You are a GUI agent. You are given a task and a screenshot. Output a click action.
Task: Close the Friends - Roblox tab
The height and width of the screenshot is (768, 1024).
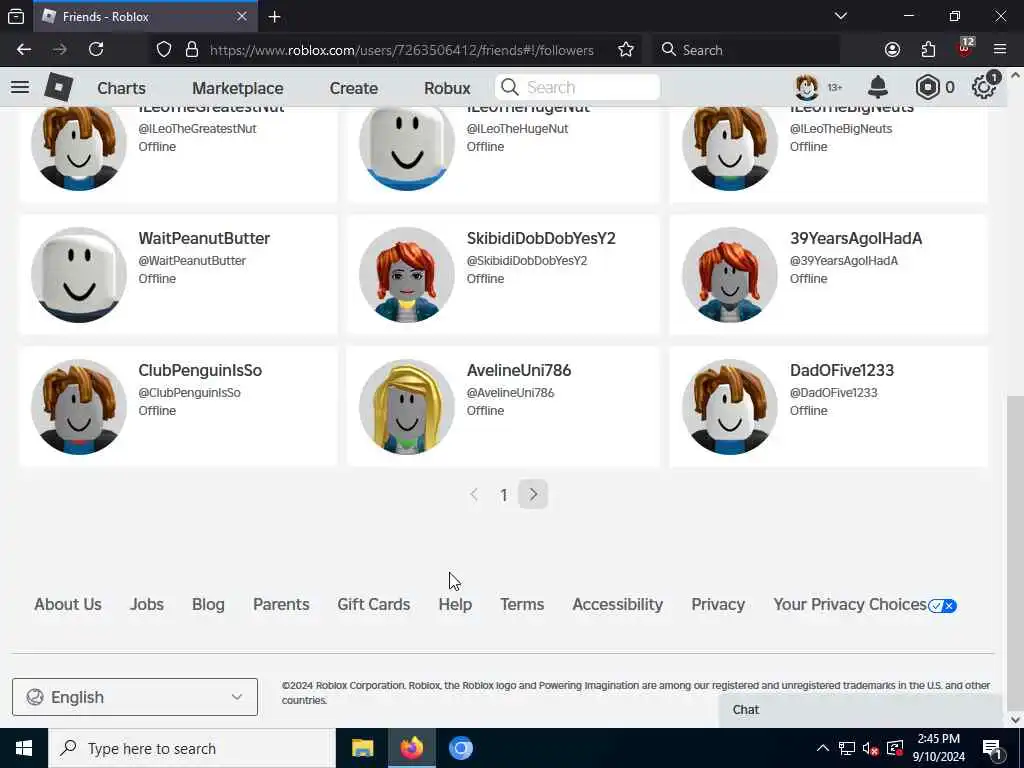click(242, 16)
